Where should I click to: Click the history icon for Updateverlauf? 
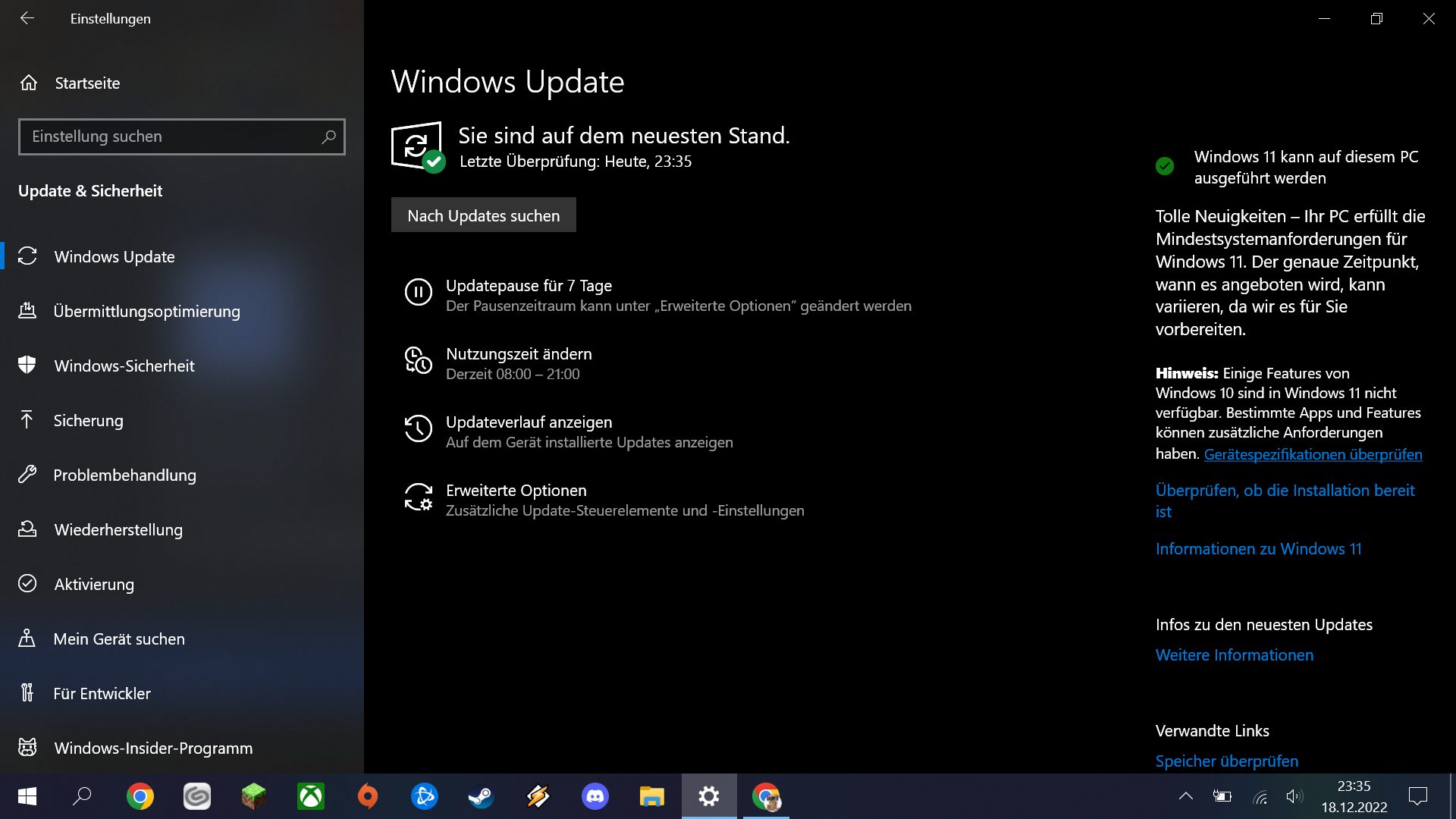click(419, 428)
